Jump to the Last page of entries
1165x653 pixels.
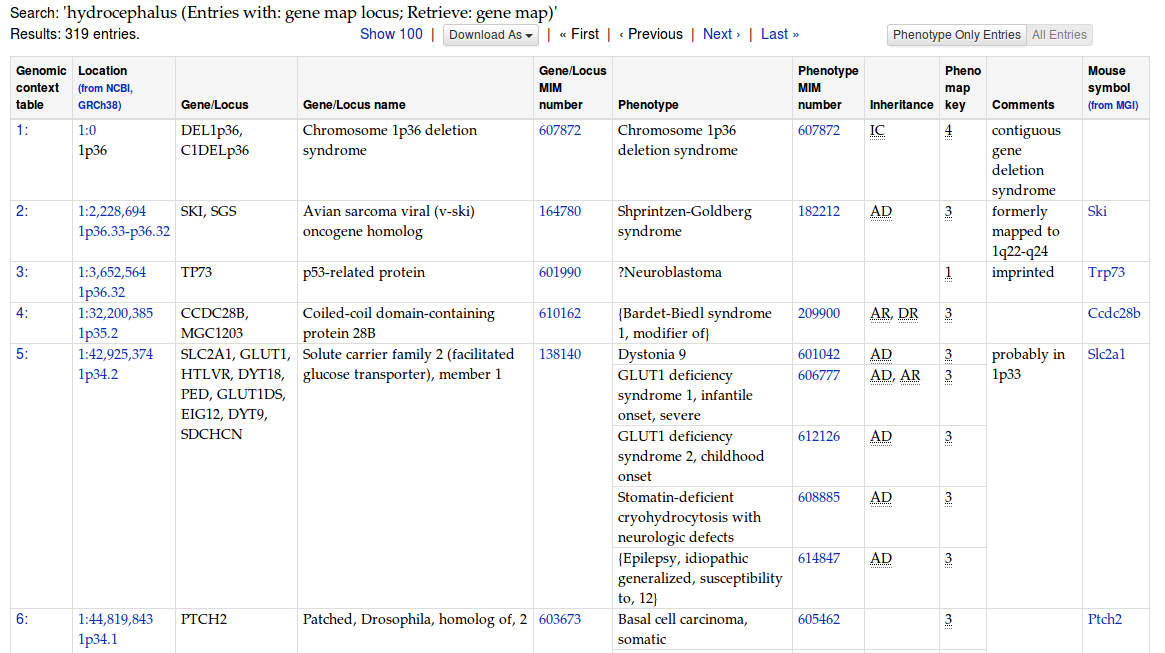click(779, 34)
